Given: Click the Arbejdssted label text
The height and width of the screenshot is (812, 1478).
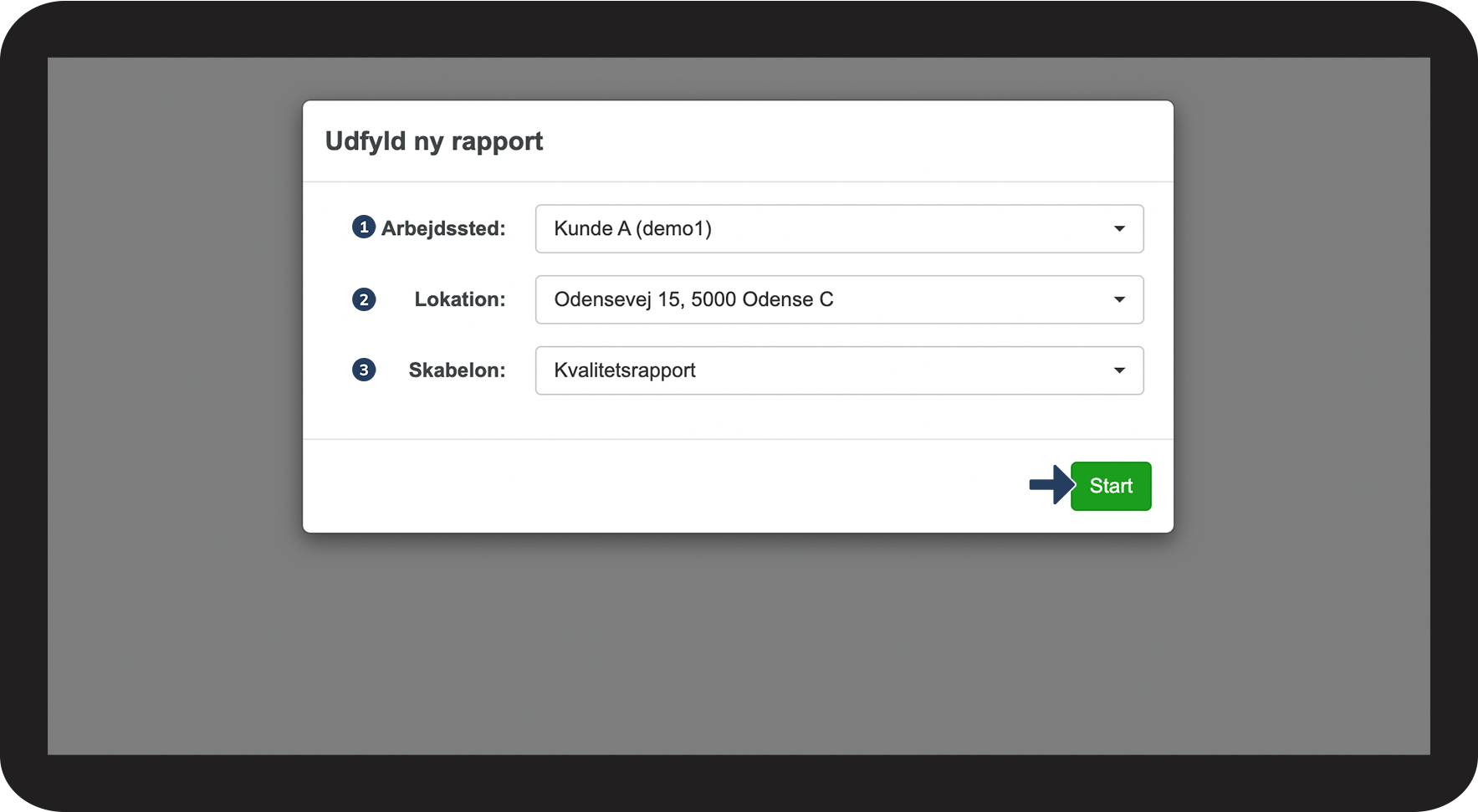Looking at the screenshot, I should pos(443,228).
